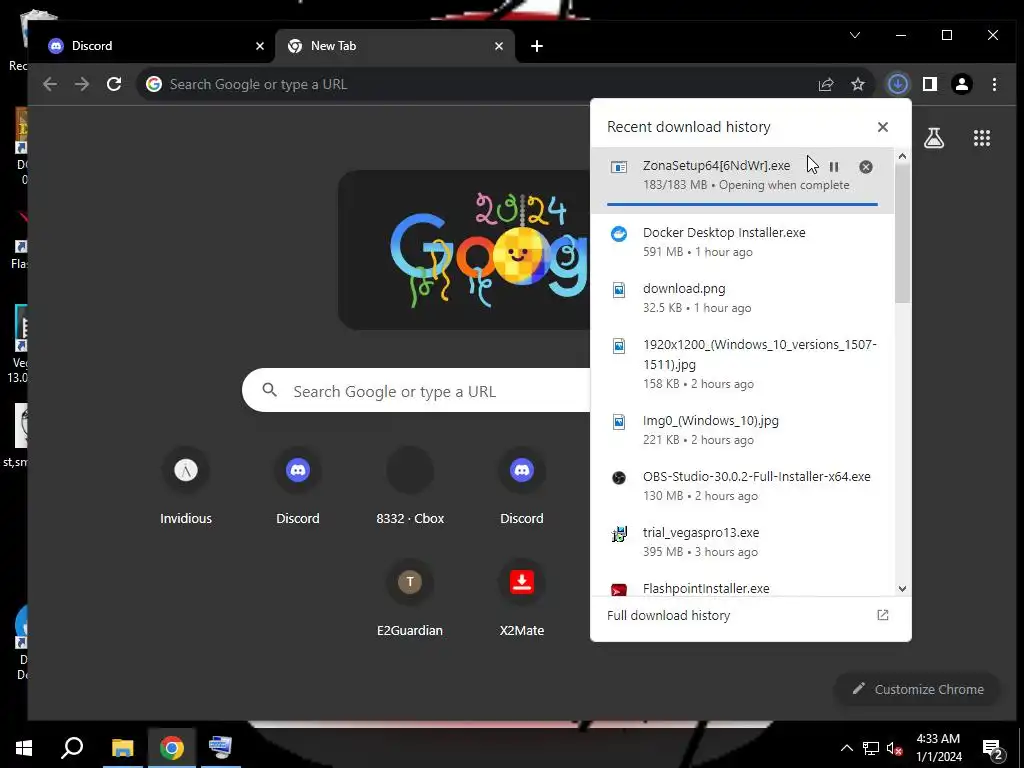Open trial_vegaspro13.exe download entry
The height and width of the screenshot is (768, 1024).
pyautogui.click(x=742, y=542)
